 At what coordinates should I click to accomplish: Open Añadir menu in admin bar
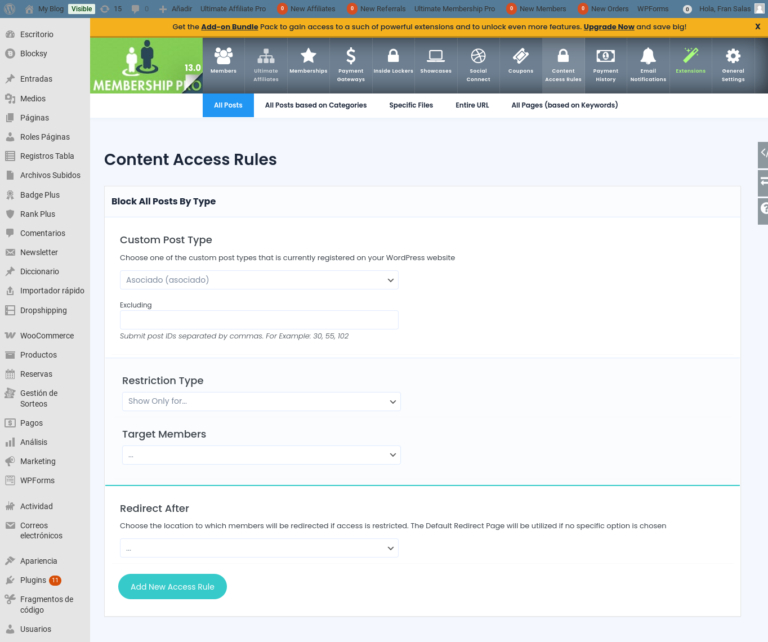176,9
